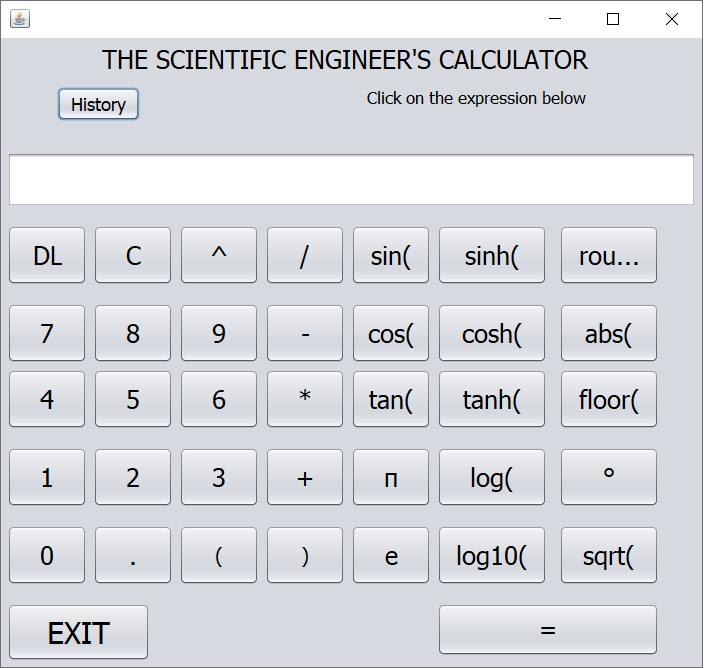The height and width of the screenshot is (668, 704).
Task: Insert the sqrt( function
Action: click(x=608, y=555)
